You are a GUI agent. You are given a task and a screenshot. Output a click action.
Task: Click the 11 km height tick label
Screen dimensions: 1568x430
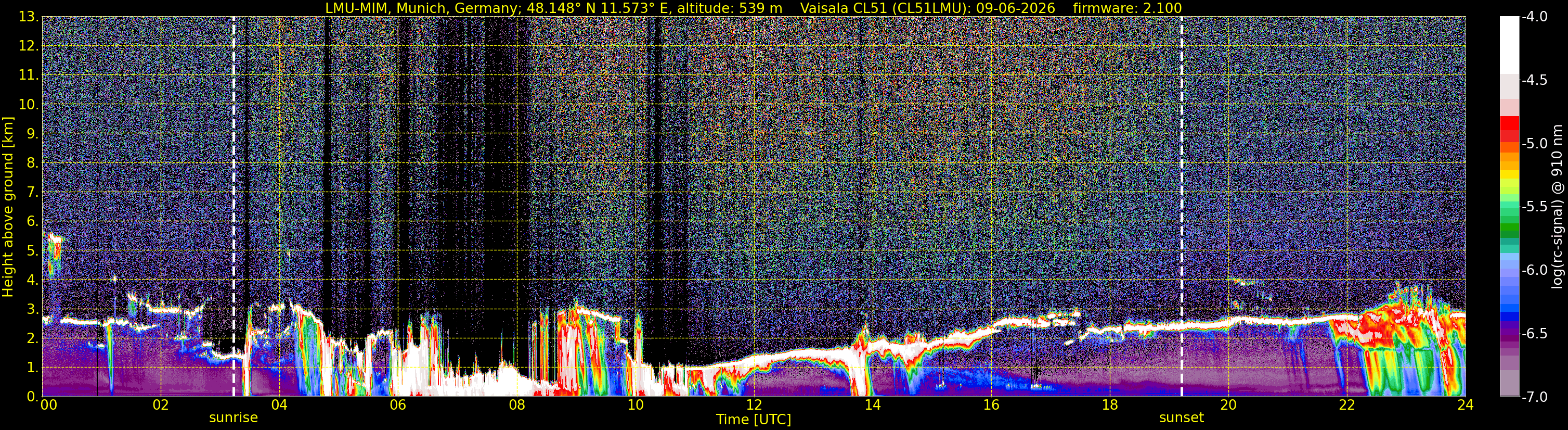point(28,75)
